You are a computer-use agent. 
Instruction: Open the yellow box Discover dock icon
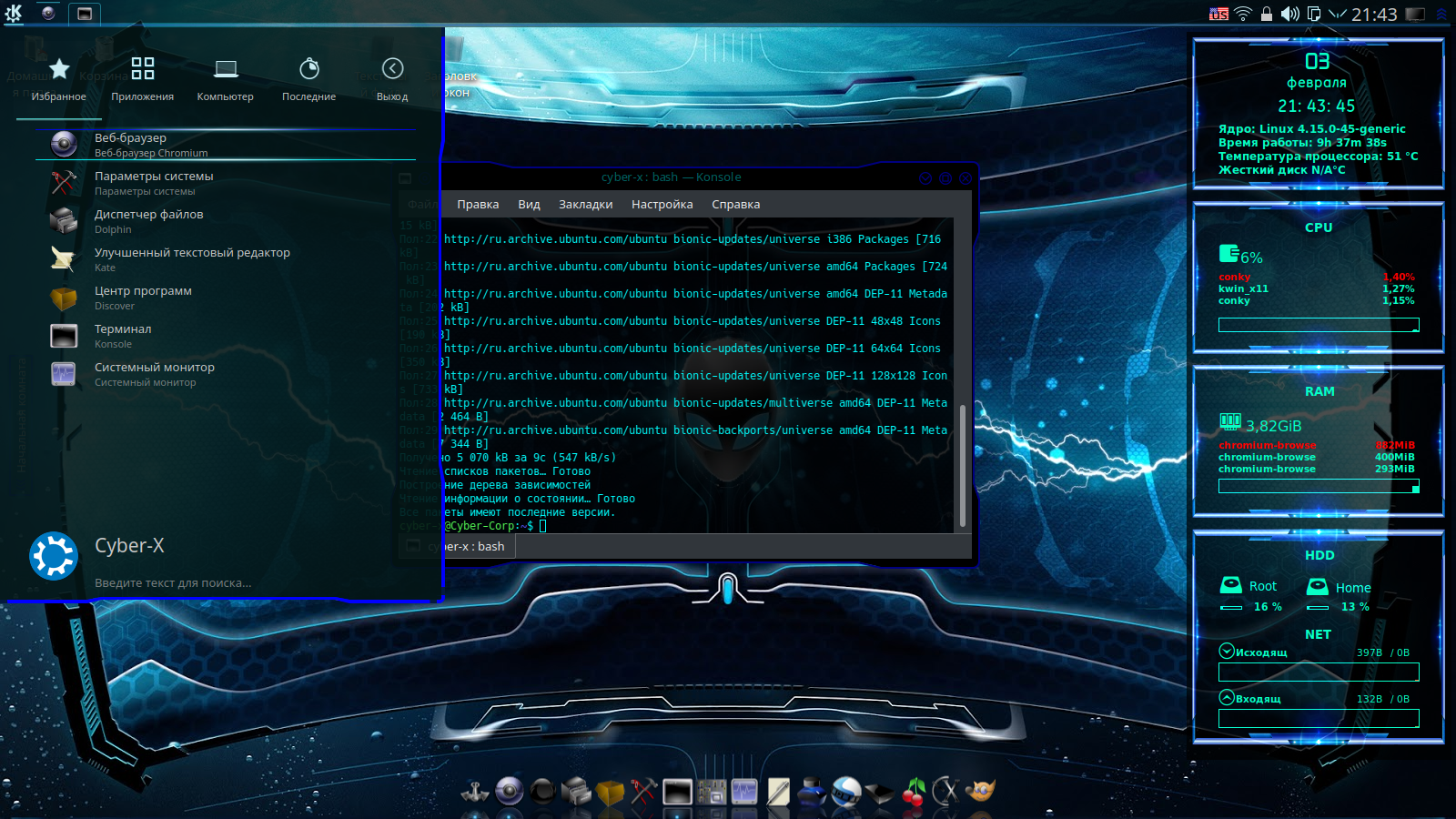coord(610,792)
